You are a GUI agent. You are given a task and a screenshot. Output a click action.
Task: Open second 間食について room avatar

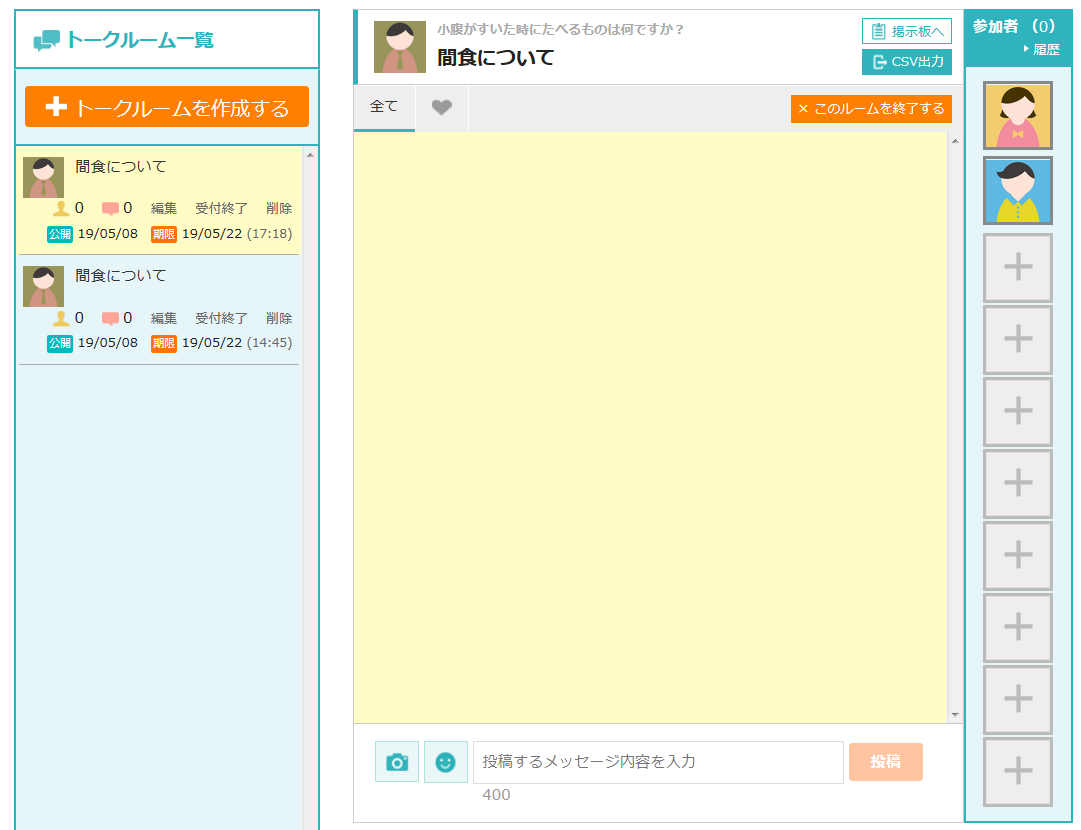click(x=43, y=287)
